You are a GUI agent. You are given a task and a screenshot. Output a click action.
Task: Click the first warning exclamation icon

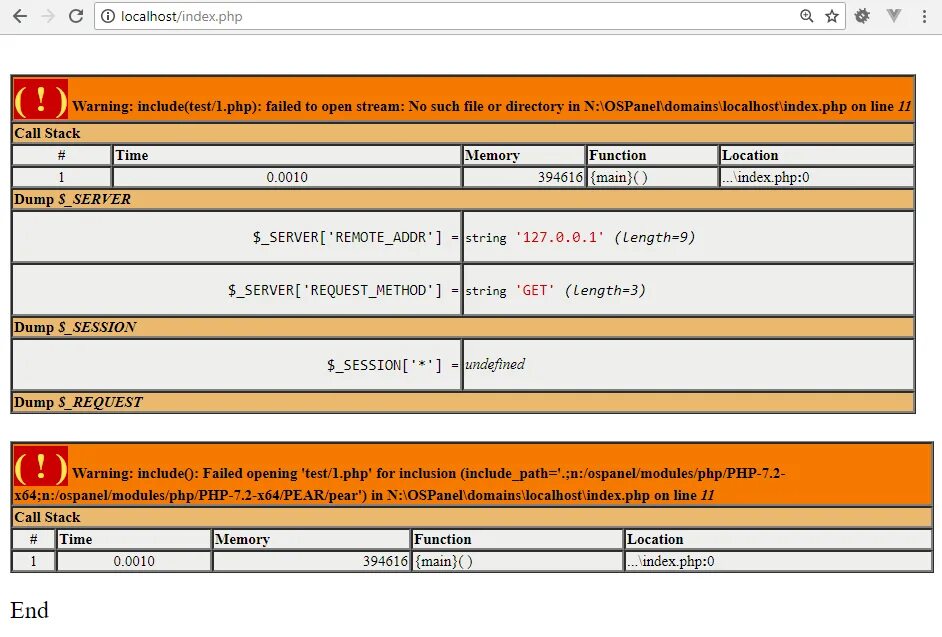(41, 99)
